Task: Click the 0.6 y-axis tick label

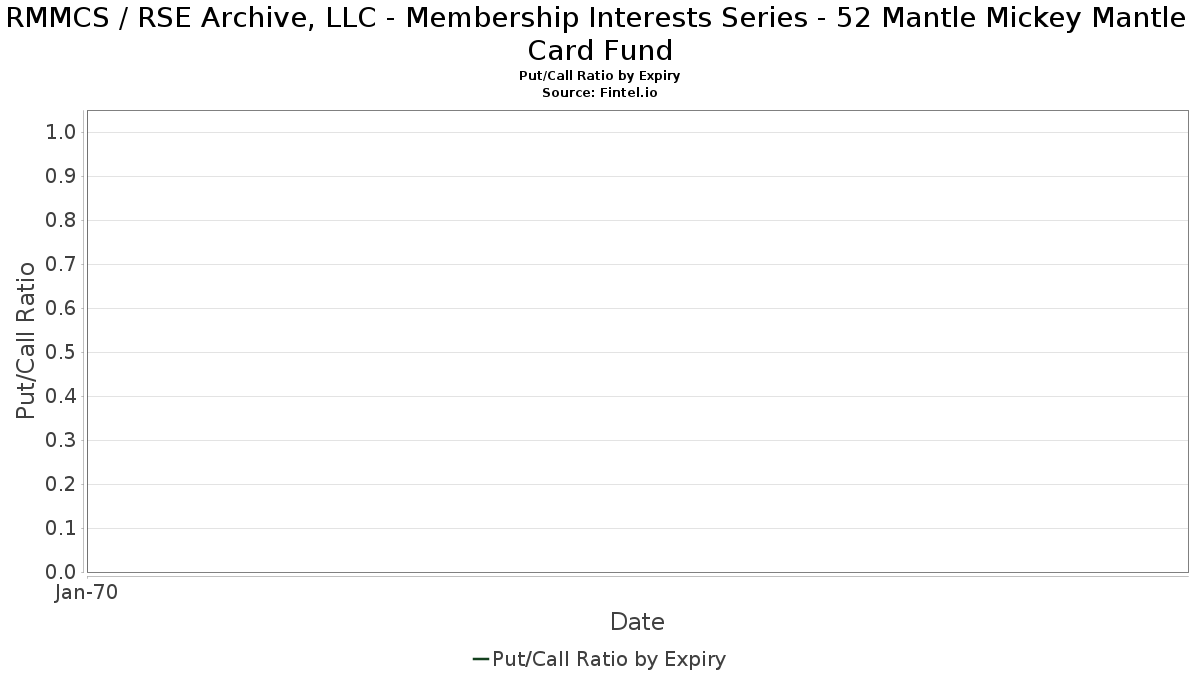Action: pyautogui.click(x=61, y=309)
